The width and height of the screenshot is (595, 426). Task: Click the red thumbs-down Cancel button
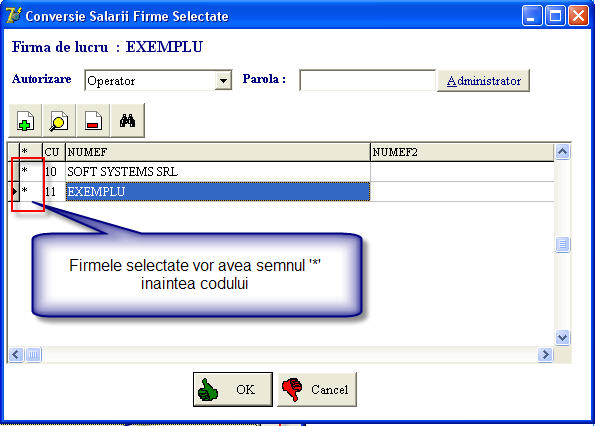coord(317,389)
